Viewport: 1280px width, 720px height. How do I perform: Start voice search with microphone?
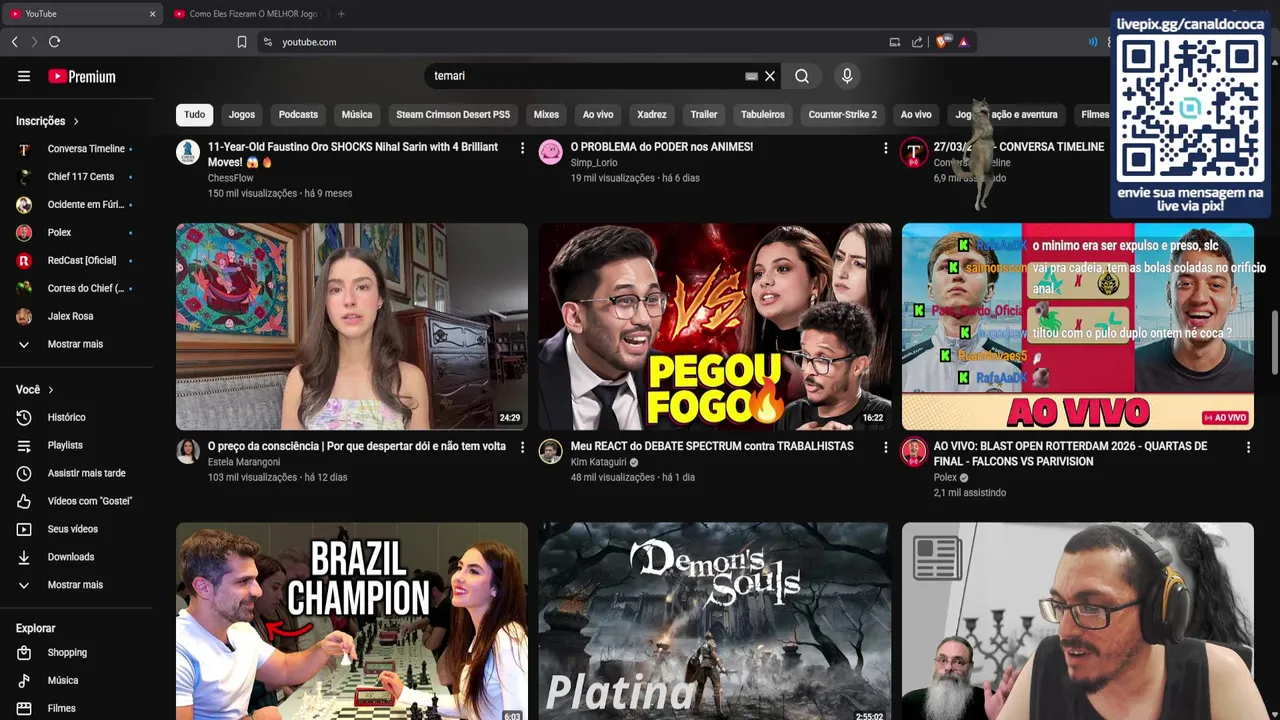click(x=847, y=76)
